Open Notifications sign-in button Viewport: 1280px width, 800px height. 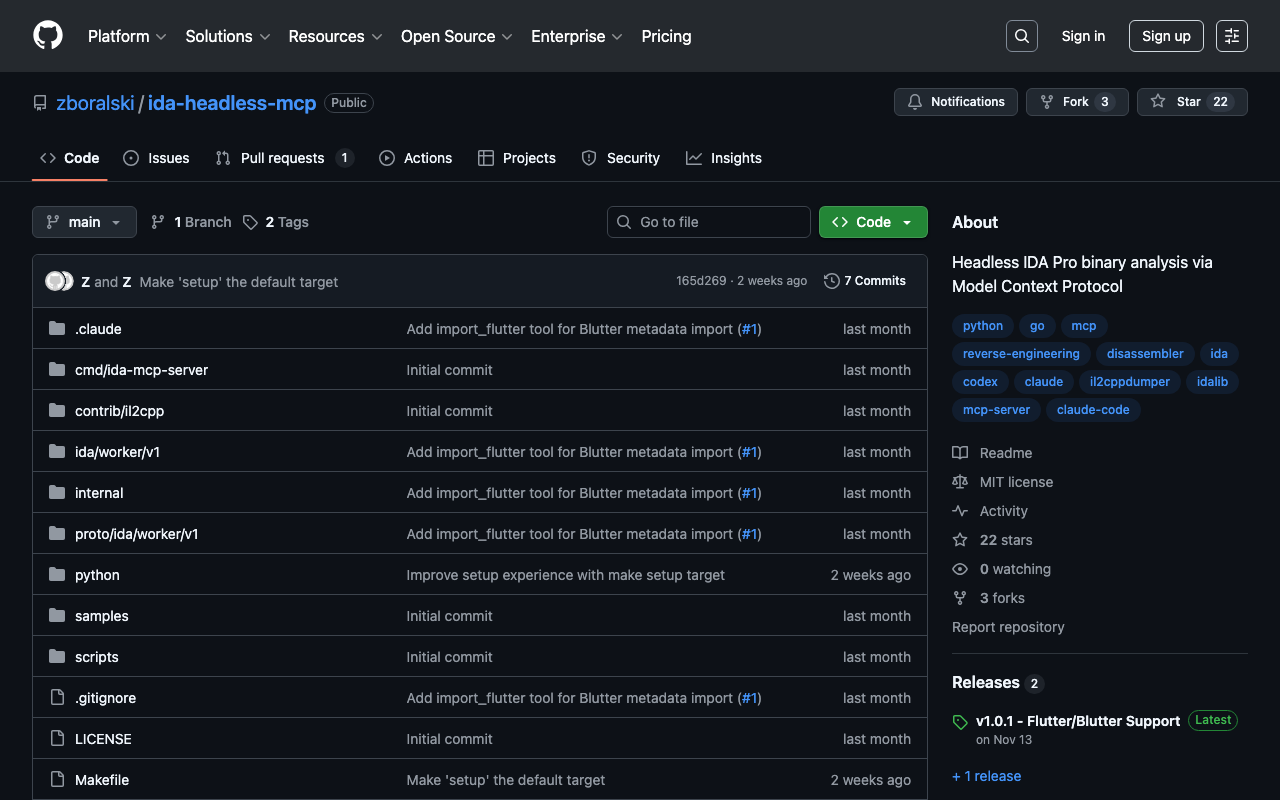pos(956,102)
